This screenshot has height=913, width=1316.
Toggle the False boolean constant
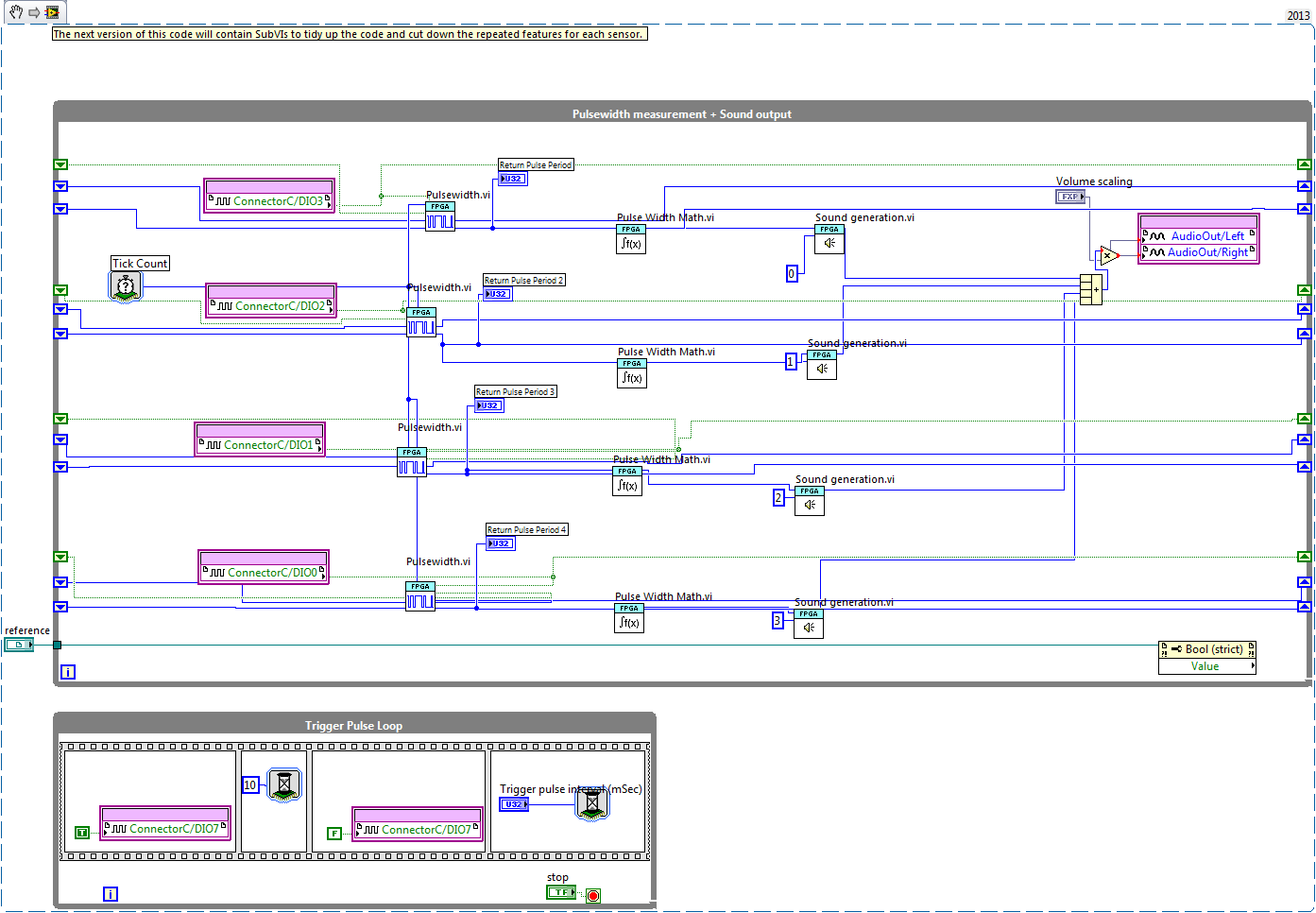tap(334, 834)
